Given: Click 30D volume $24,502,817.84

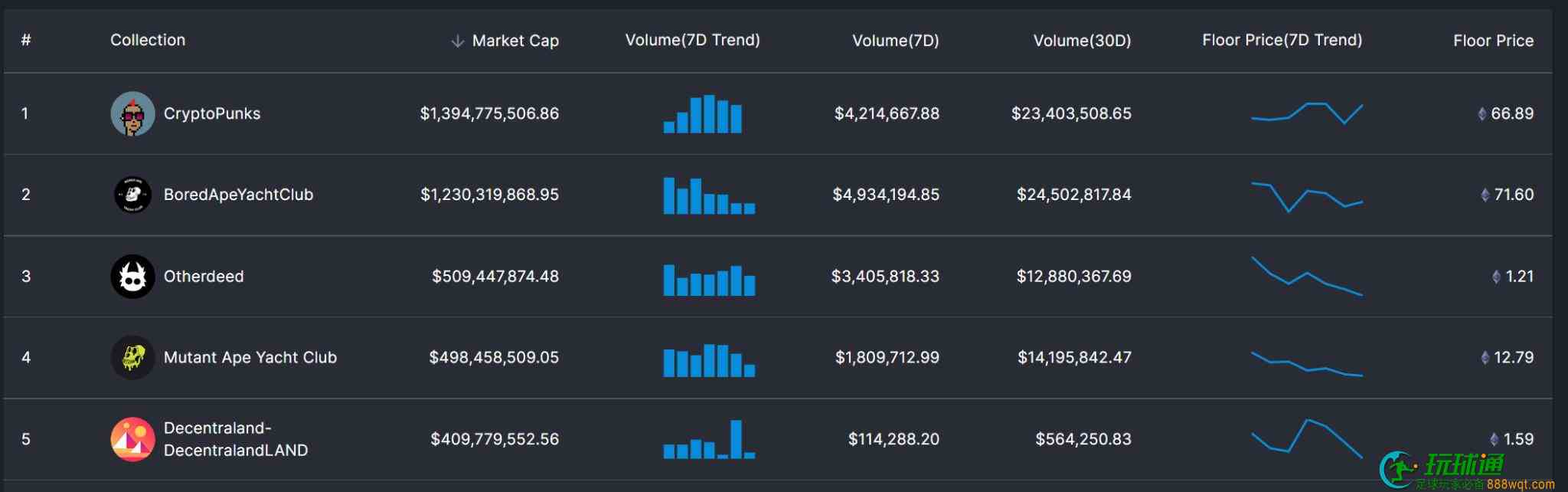Looking at the screenshot, I should tap(1073, 195).
